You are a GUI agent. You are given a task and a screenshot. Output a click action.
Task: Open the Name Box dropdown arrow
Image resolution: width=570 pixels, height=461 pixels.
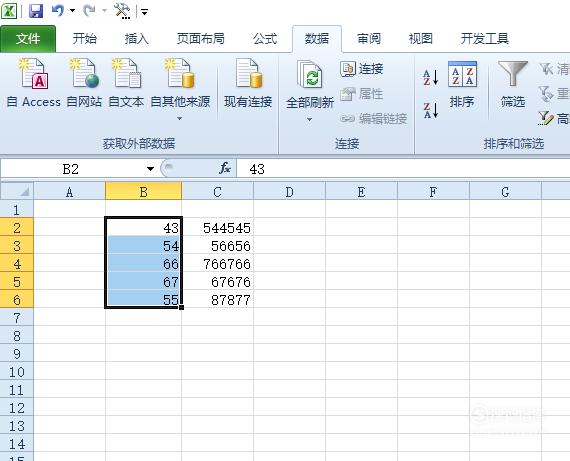[150, 169]
